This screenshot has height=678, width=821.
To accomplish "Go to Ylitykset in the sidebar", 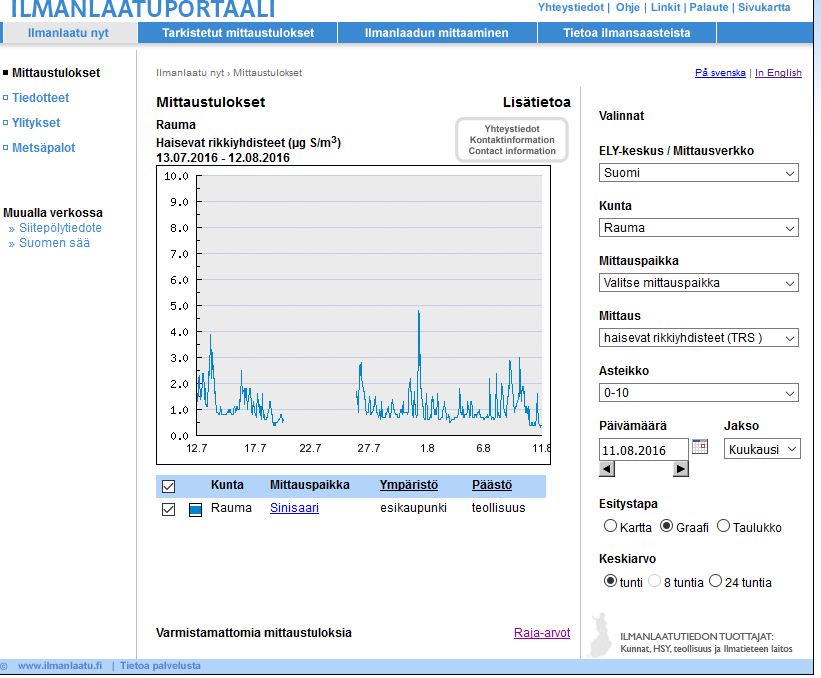I will (36, 123).
